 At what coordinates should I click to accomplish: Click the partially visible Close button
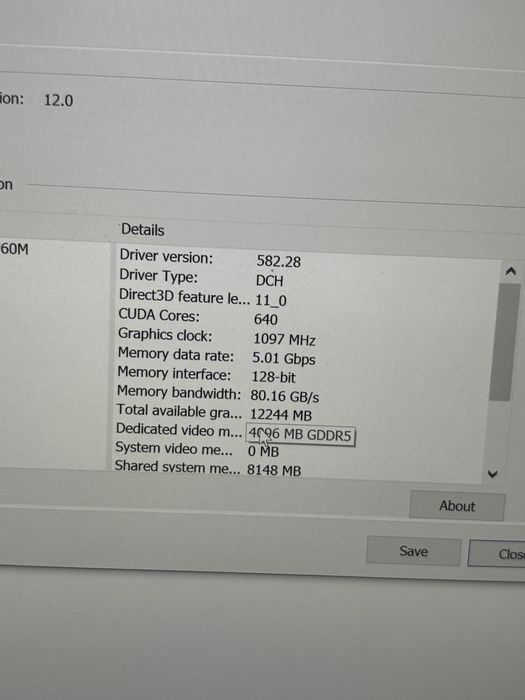(x=497, y=554)
